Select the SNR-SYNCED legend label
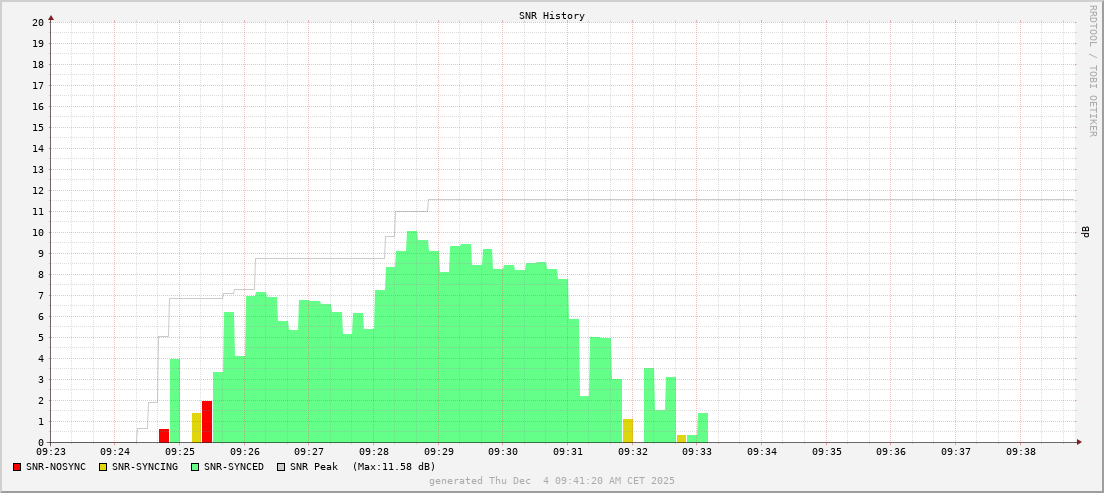This screenshot has height=493, width=1104. pos(234,467)
